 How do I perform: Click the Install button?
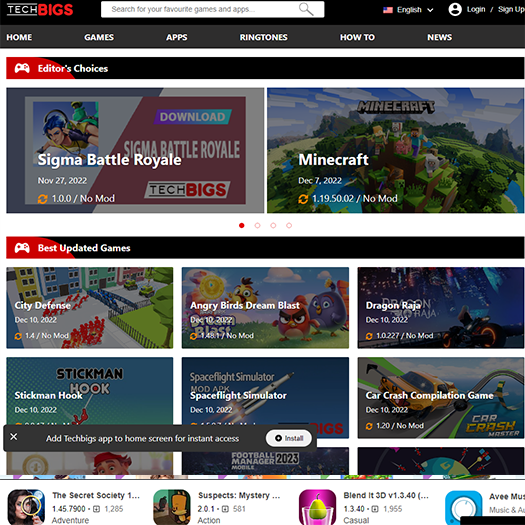289,438
